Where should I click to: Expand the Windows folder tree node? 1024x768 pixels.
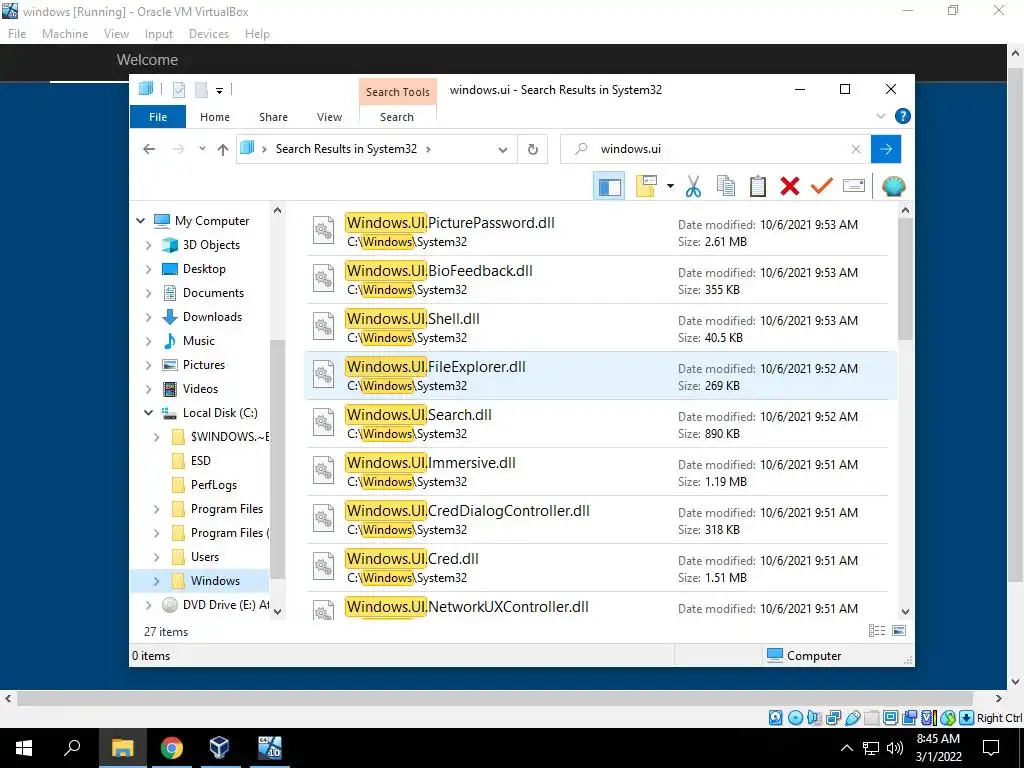click(156, 581)
